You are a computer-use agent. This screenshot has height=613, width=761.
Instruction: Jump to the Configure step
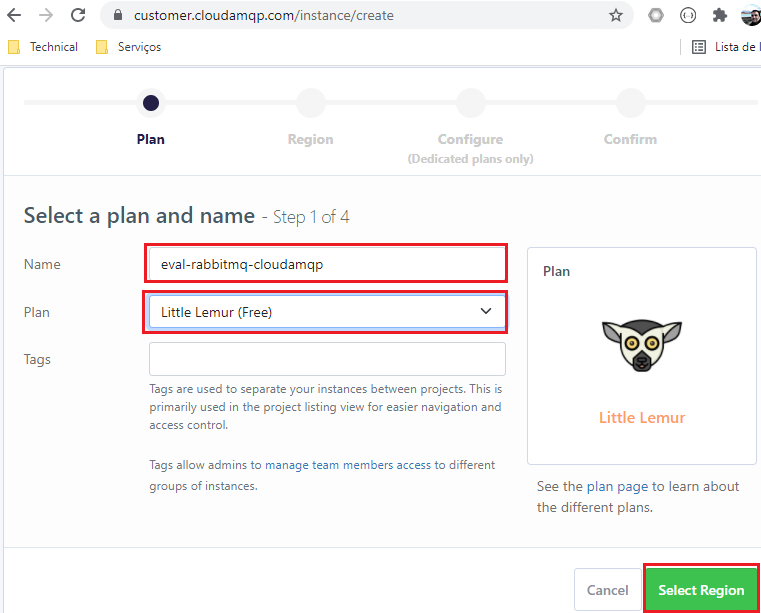[470, 103]
